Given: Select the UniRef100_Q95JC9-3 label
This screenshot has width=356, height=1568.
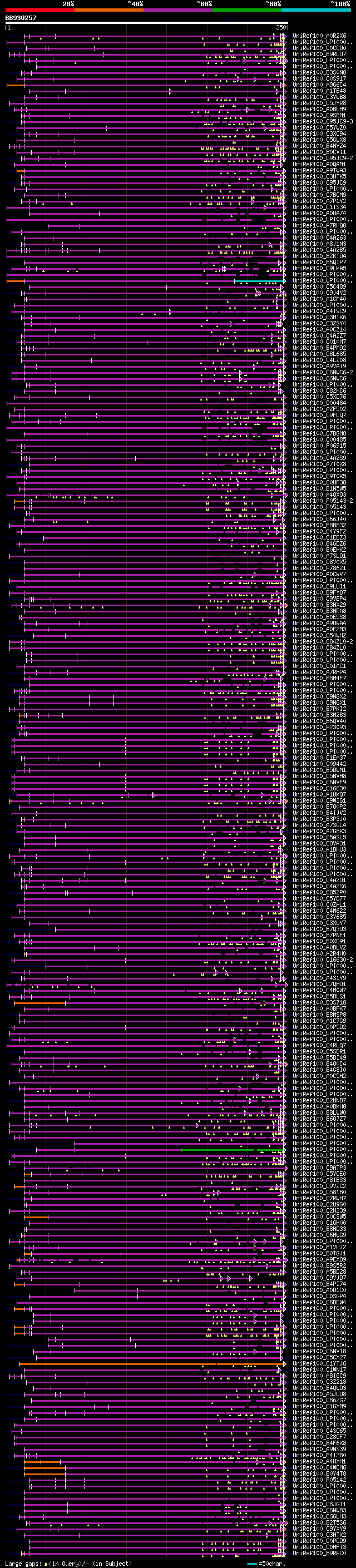Looking at the screenshot, I should click(x=323, y=121).
